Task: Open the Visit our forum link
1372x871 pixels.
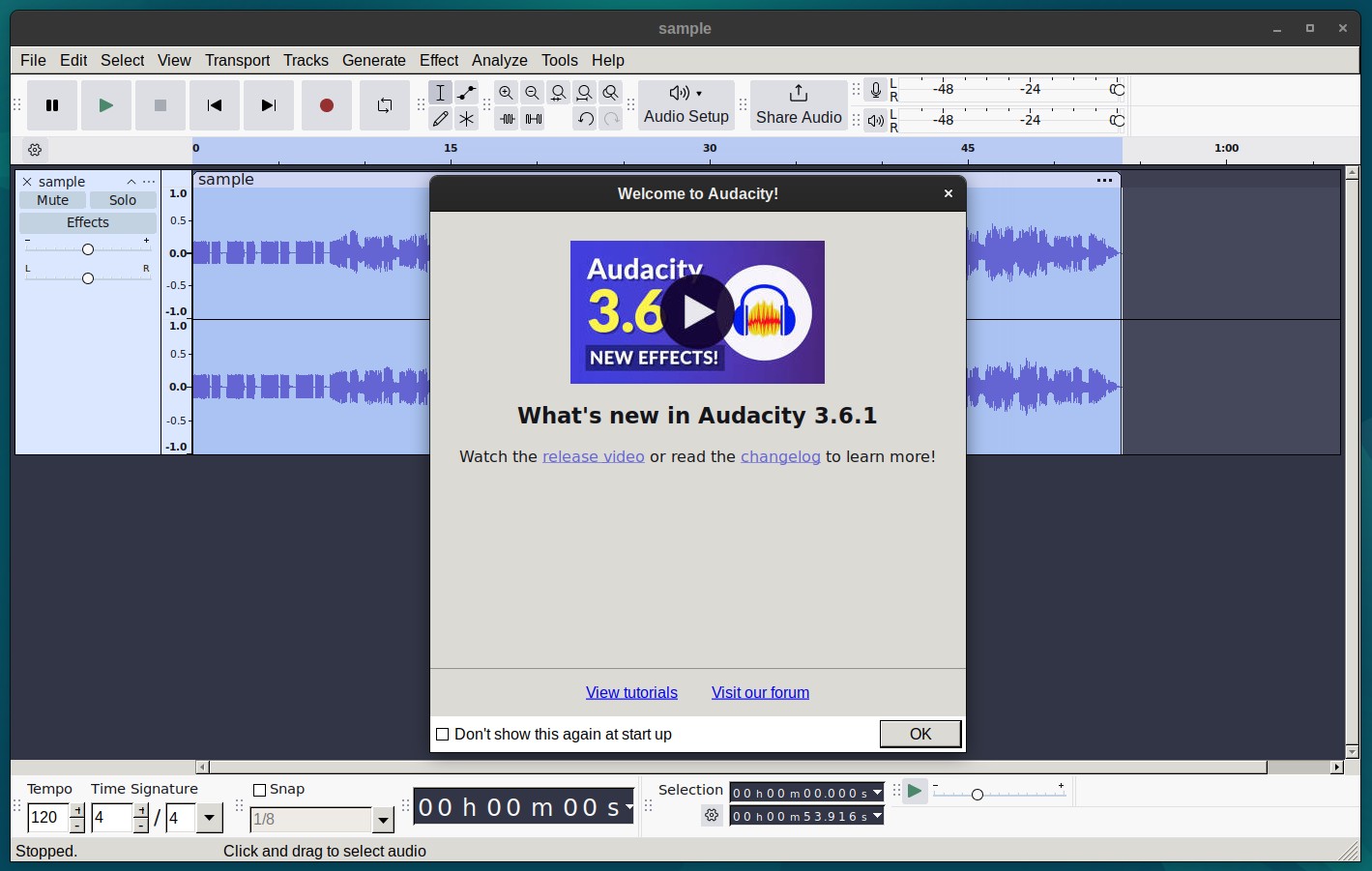Action: (760, 692)
